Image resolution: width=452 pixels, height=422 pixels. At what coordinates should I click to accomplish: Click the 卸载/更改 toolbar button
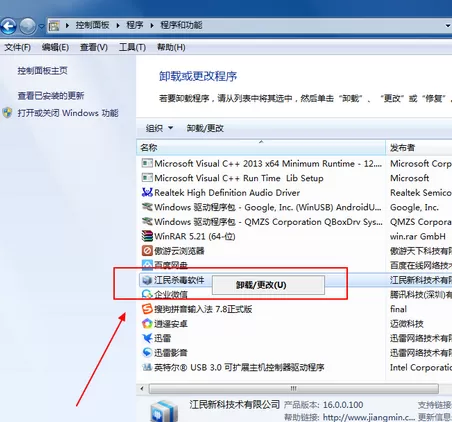point(205,128)
